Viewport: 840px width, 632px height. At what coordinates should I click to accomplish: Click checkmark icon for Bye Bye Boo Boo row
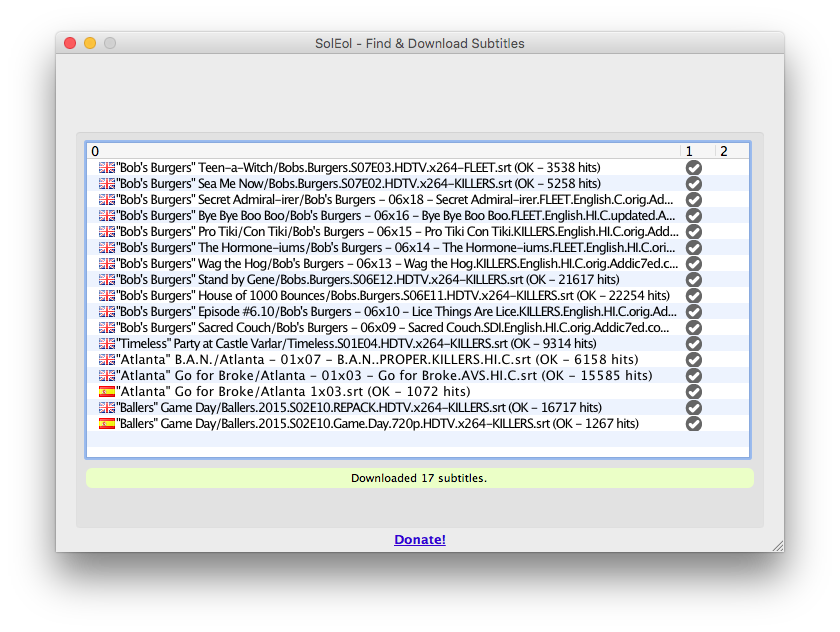694,216
